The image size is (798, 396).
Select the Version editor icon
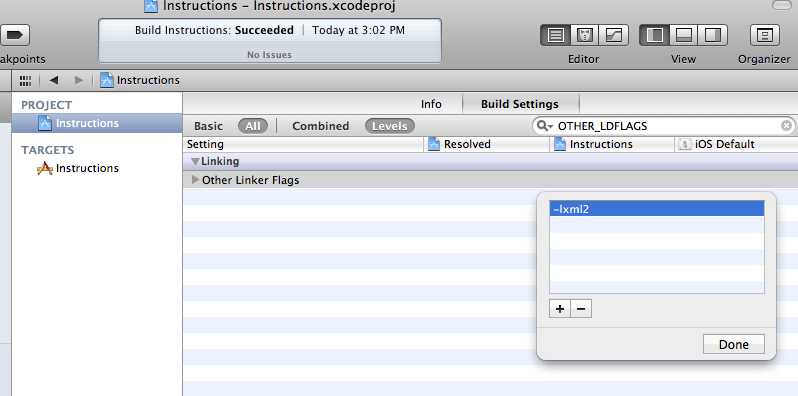tap(614, 35)
